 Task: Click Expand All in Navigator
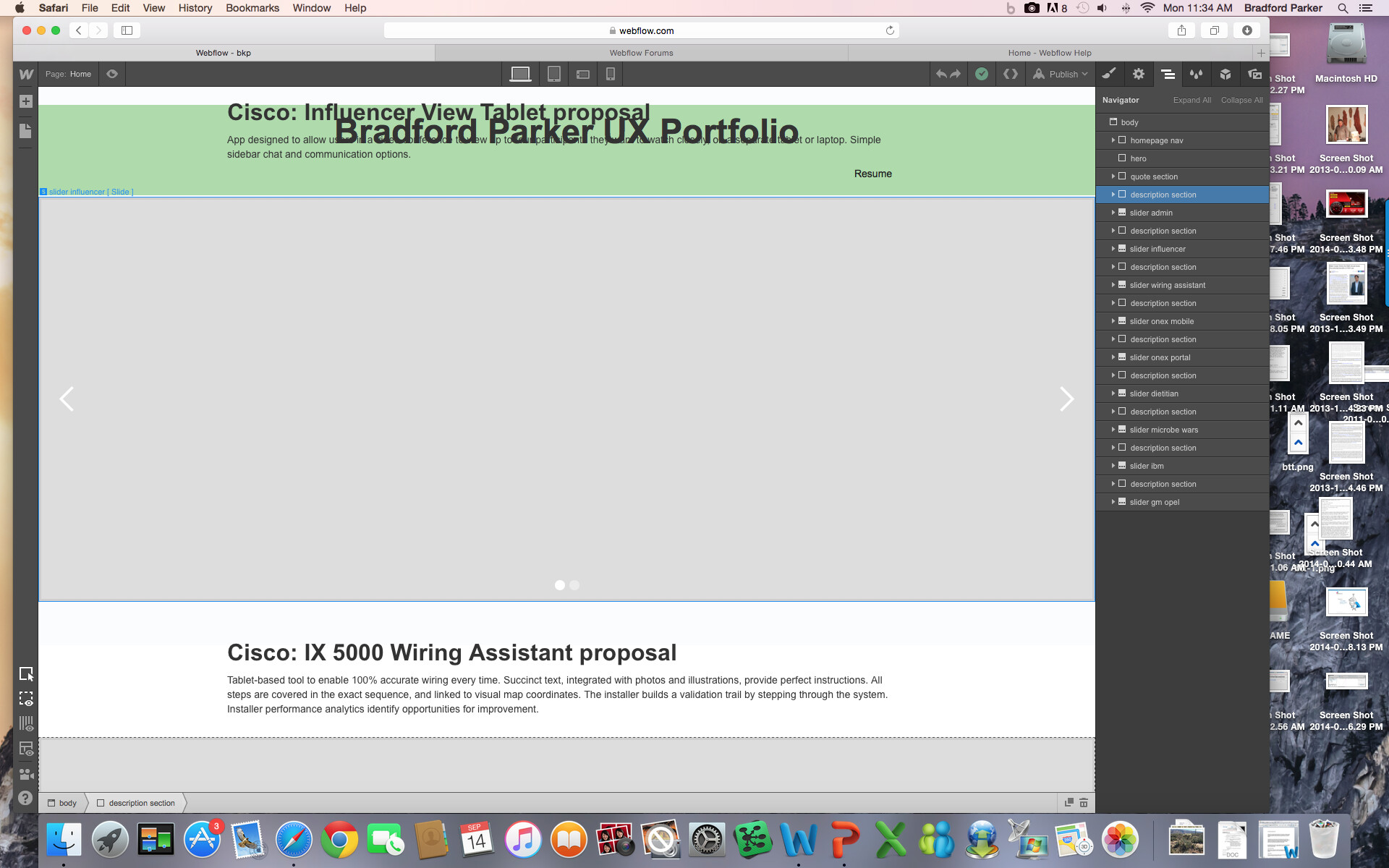pyautogui.click(x=1192, y=100)
